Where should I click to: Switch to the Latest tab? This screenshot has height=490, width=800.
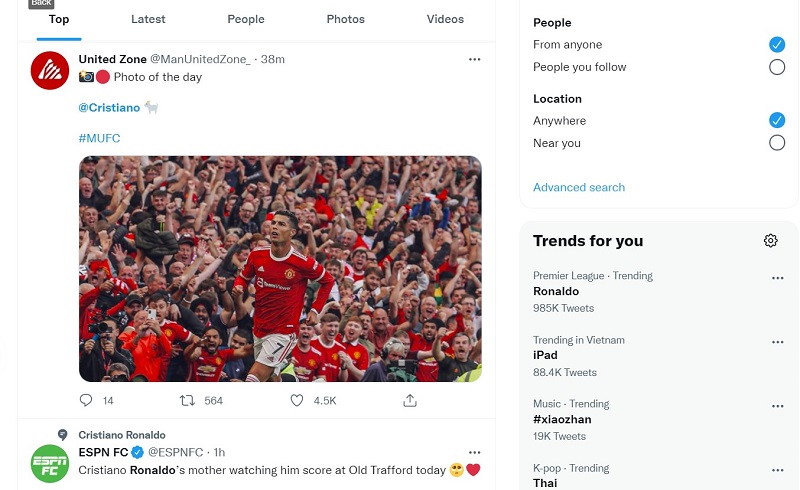coord(148,19)
